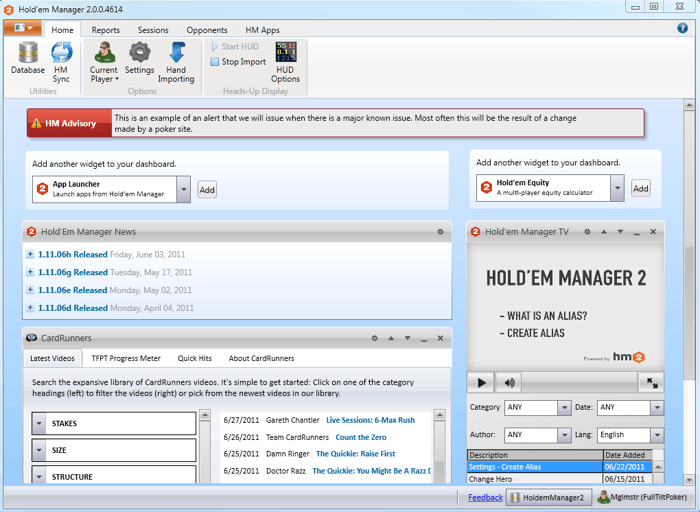
Task: Close Hold'em Manager TV widget
Action: click(653, 232)
